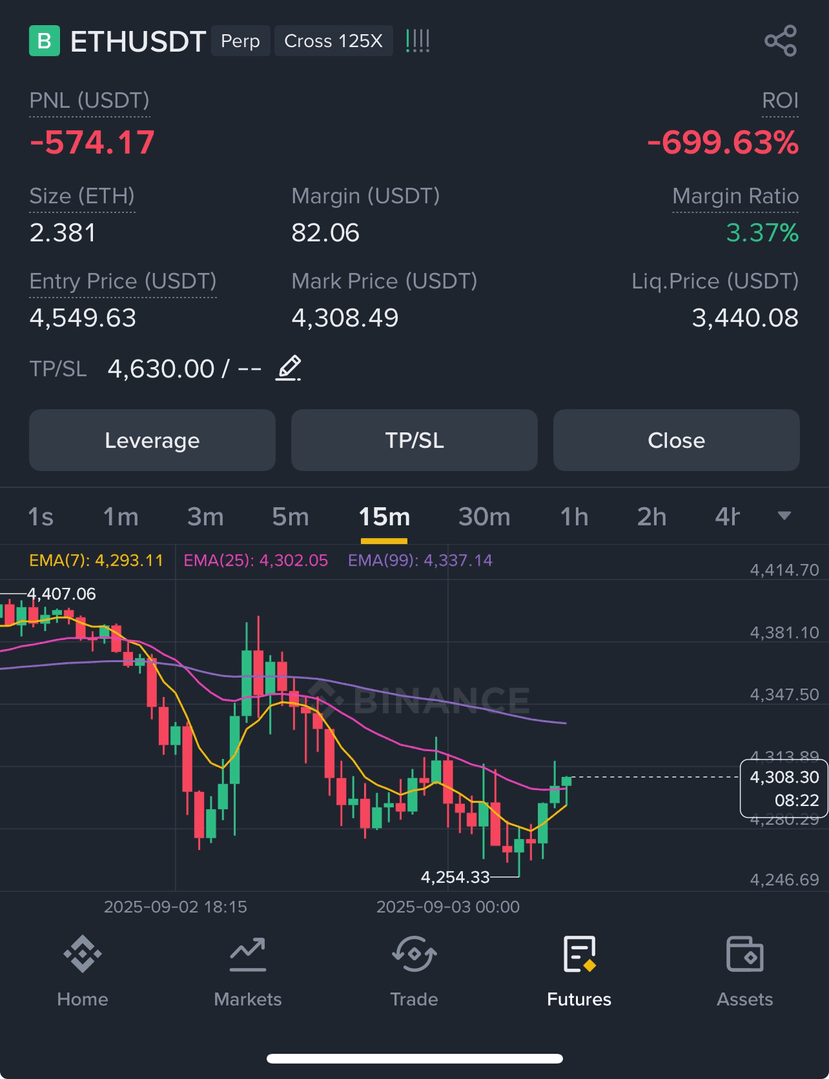829x1079 pixels.
Task: Tap the ROI label
Action: [780, 100]
